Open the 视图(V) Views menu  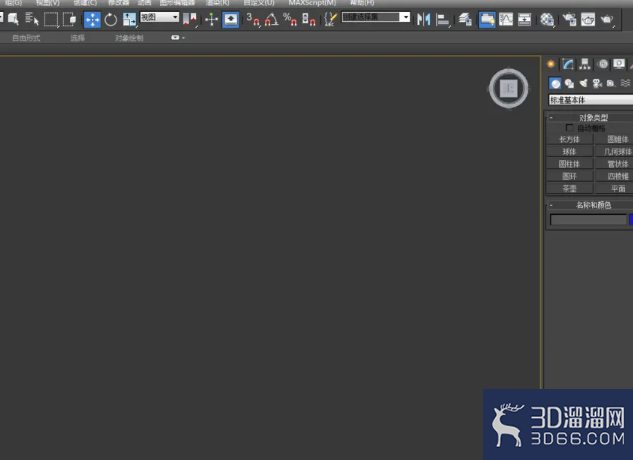pos(48,3)
